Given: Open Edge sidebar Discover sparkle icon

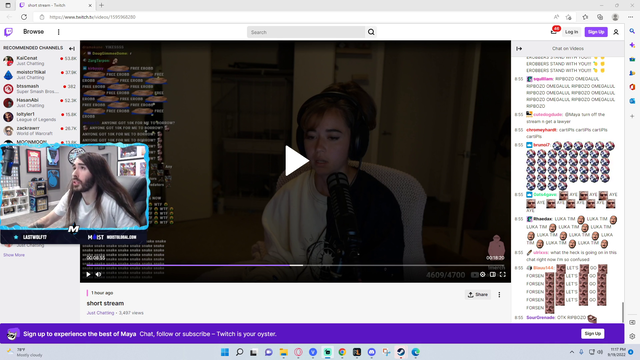Looking at the screenshot, I should 632,45.
